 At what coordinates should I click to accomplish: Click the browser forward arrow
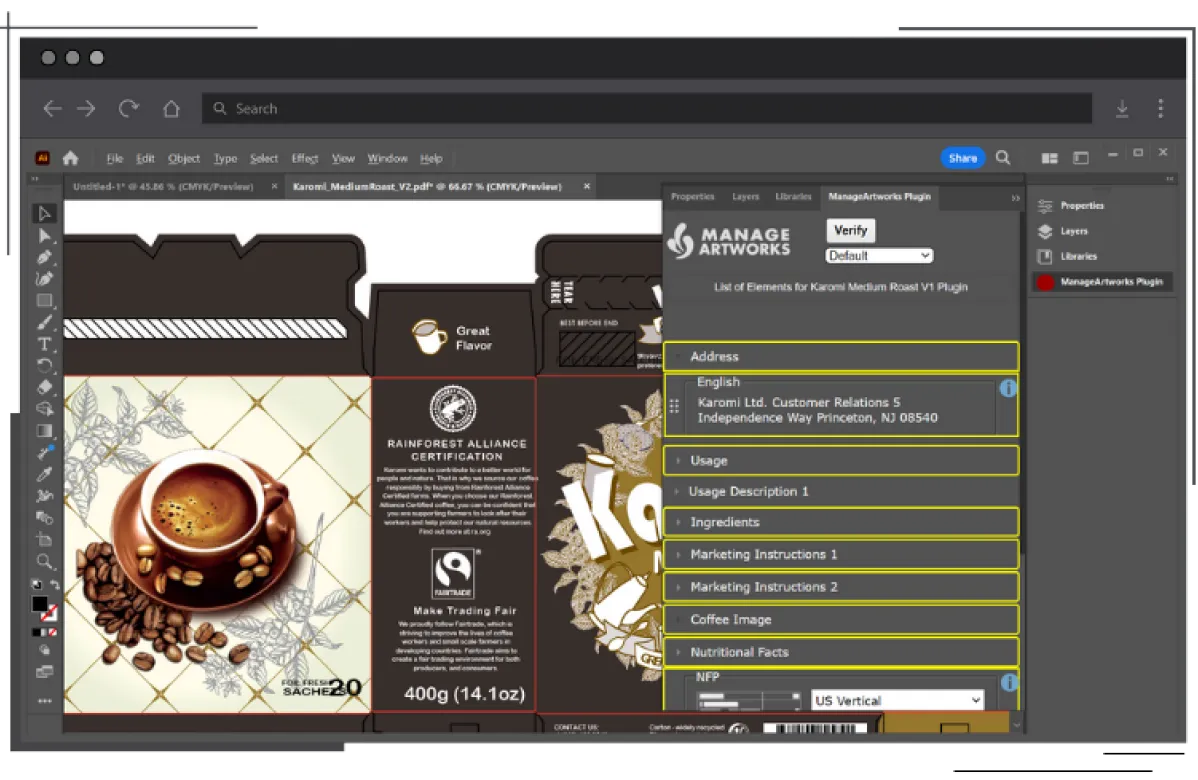coord(86,108)
